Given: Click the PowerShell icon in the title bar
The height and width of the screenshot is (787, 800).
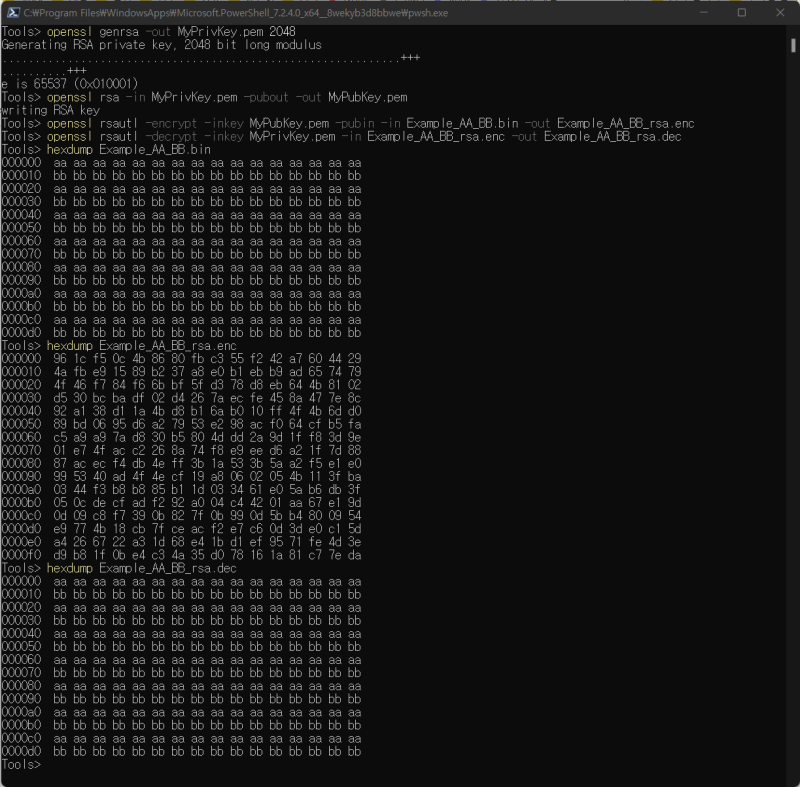Looking at the screenshot, I should (x=11, y=13).
